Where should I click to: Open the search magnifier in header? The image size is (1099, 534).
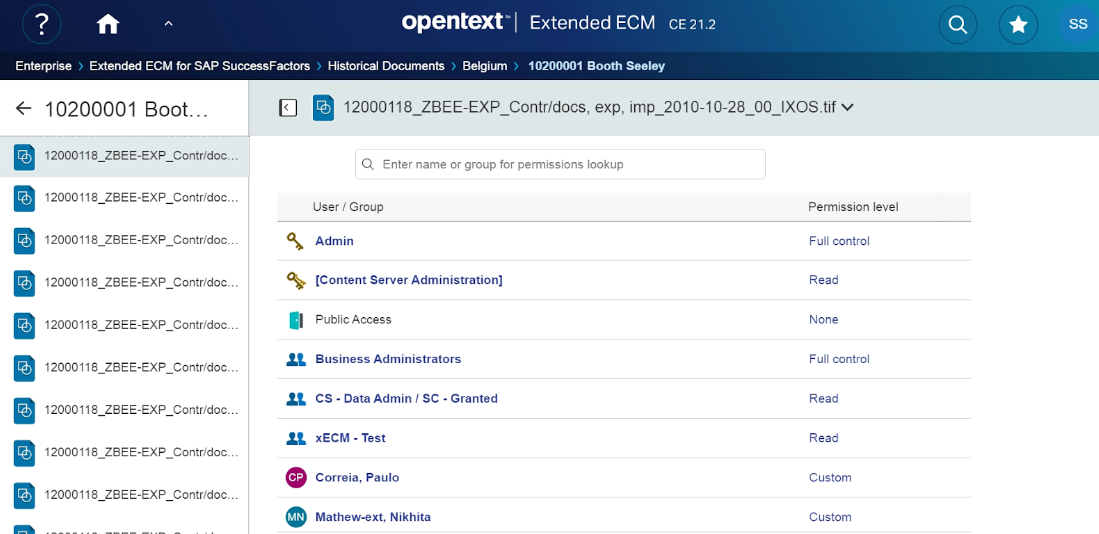point(957,25)
